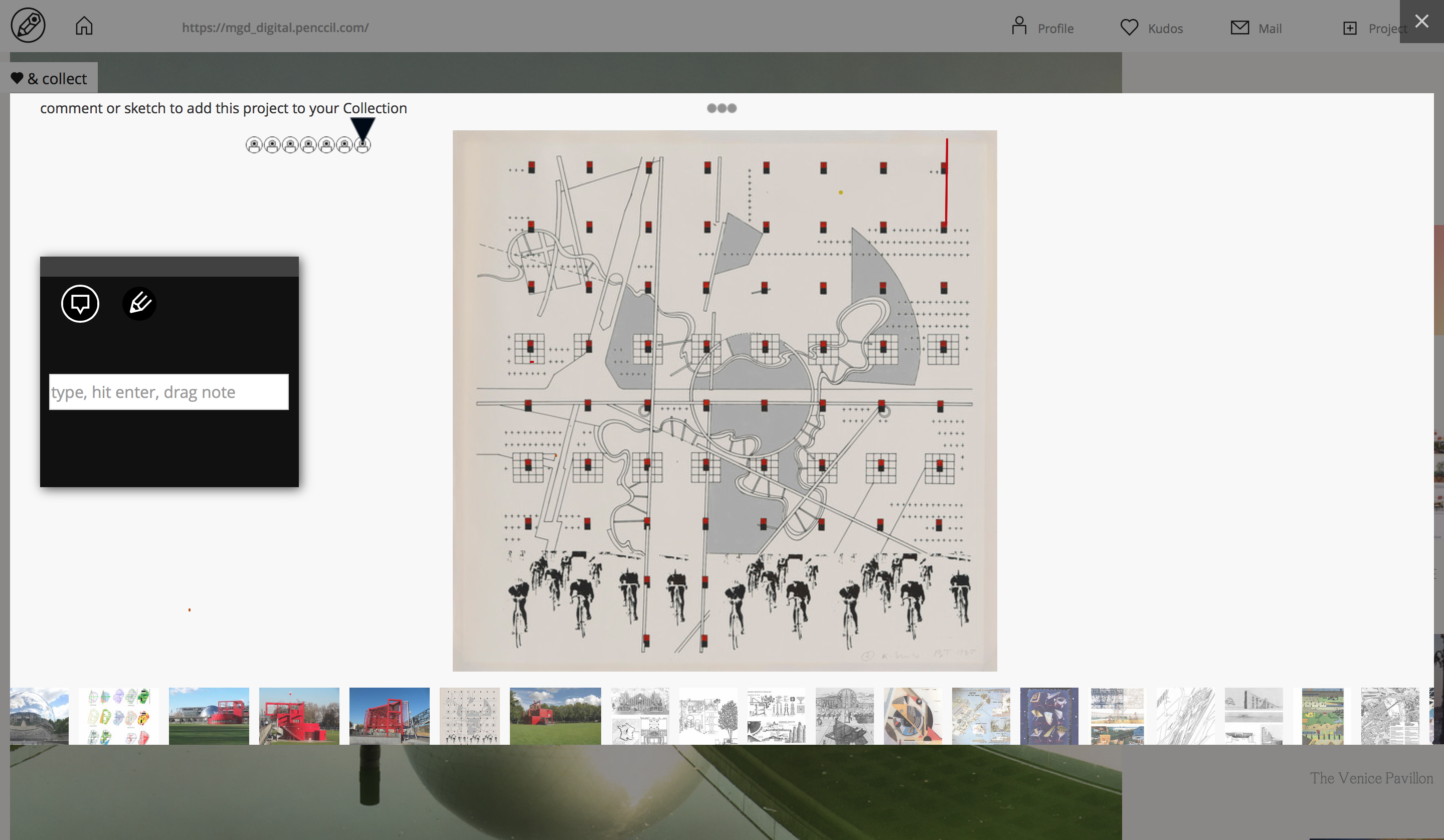
Task: Open the blue truss structure collage thumbnail
Action: point(1118,716)
